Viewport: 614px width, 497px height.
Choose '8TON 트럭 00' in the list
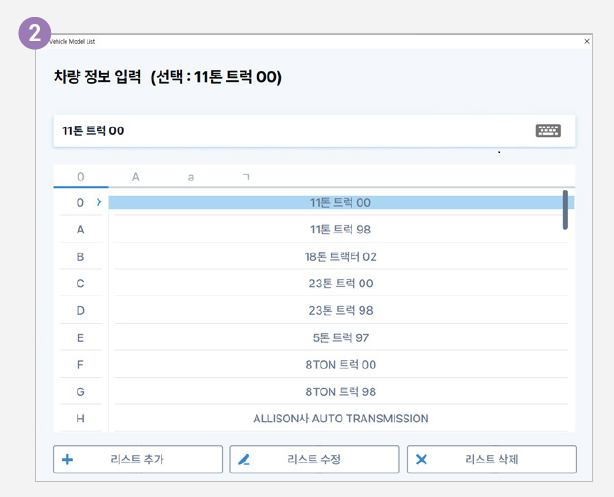[340, 364]
